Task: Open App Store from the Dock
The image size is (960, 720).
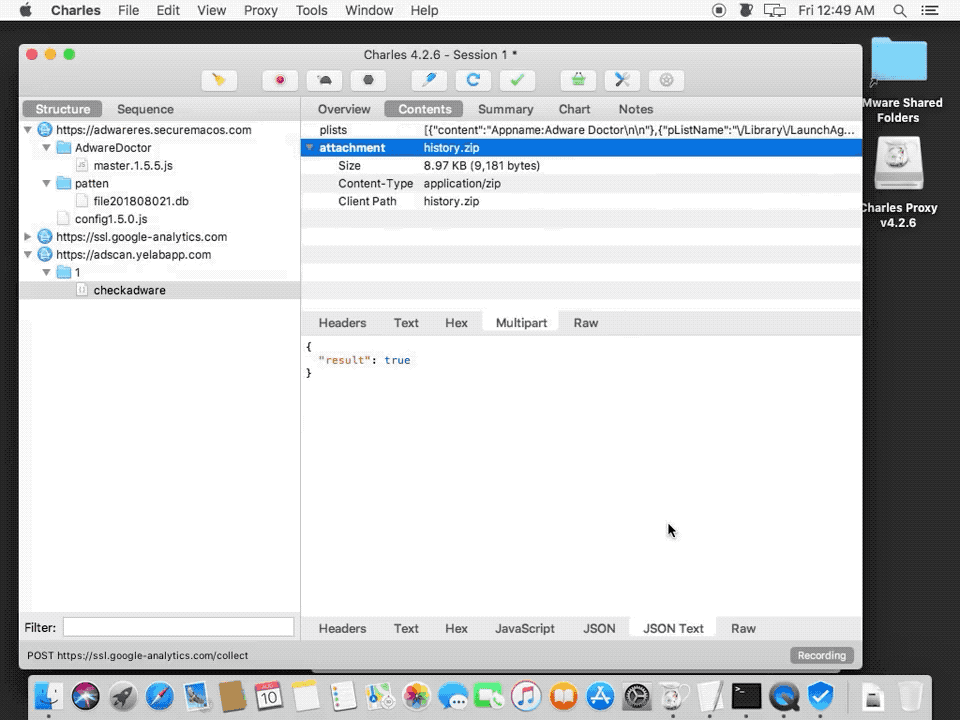Action: [600, 696]
